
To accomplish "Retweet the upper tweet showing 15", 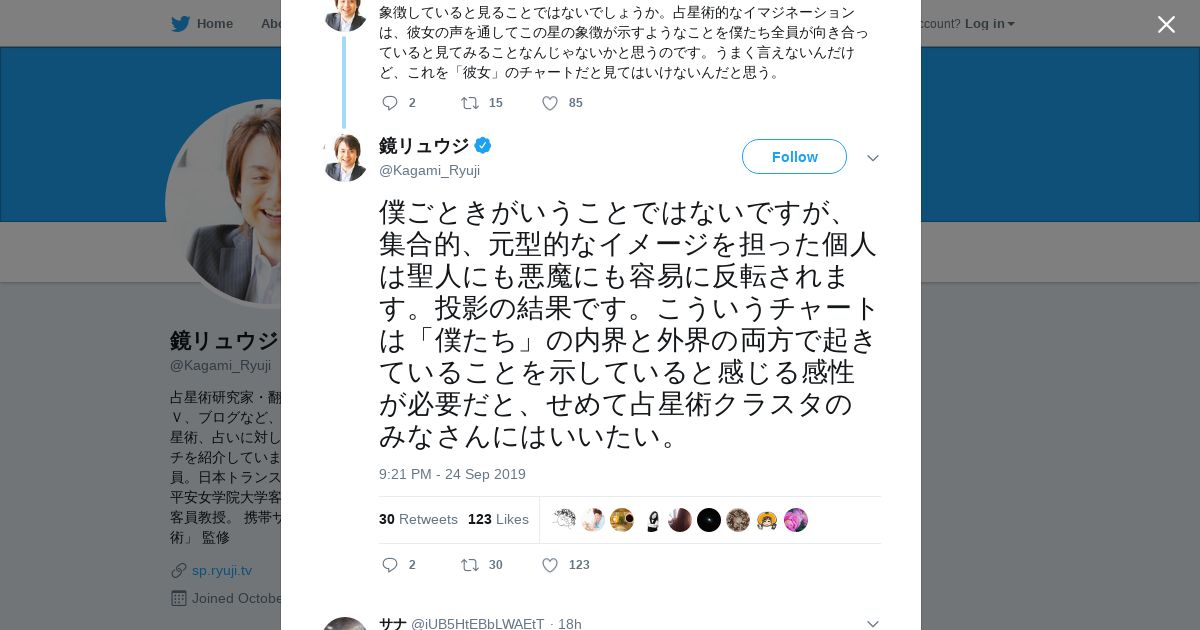I will coord(470,103).
